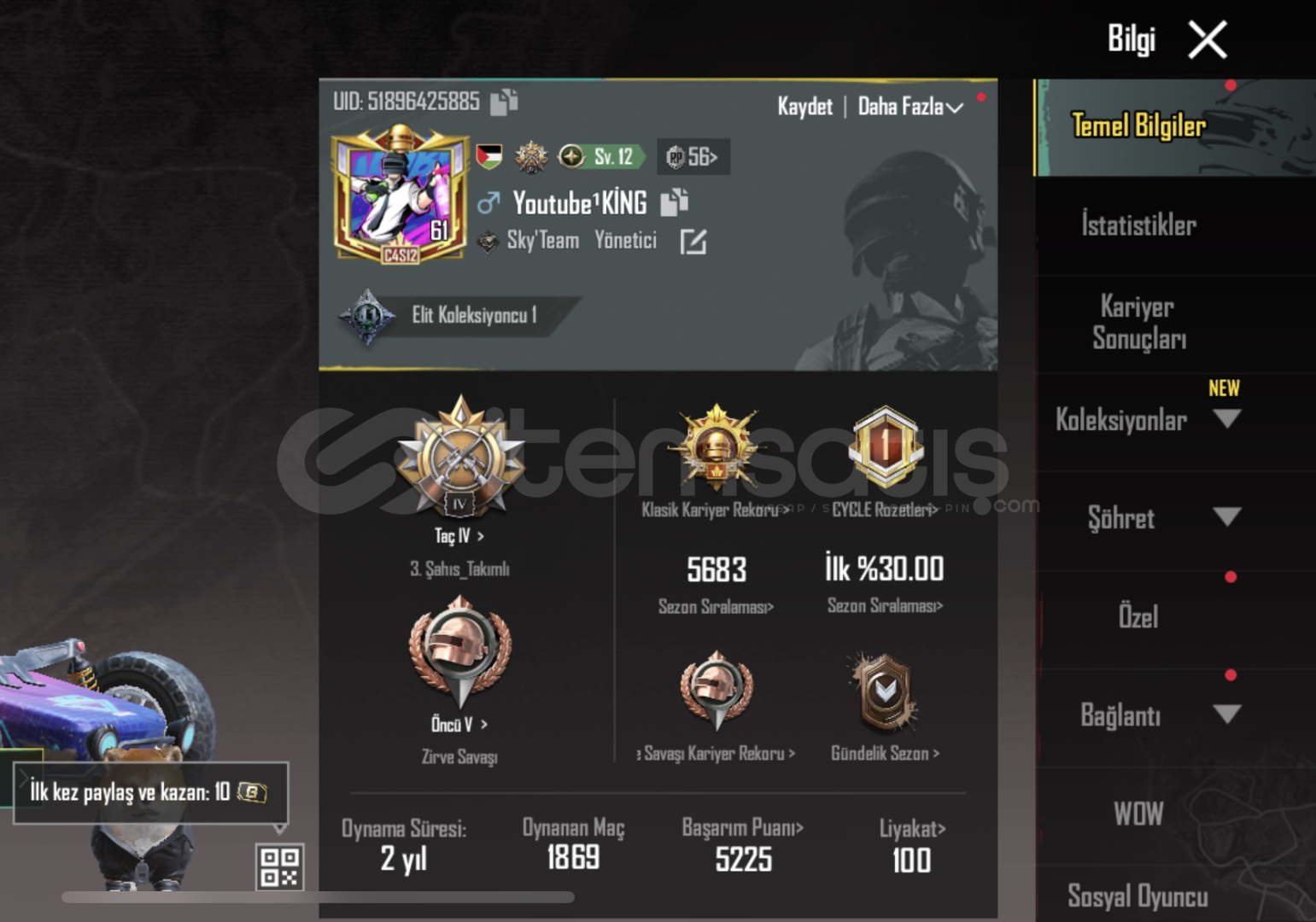Click the player avatar frame thumbnail
Viewport: 1316px width, 922px height.
pos(400,195)
